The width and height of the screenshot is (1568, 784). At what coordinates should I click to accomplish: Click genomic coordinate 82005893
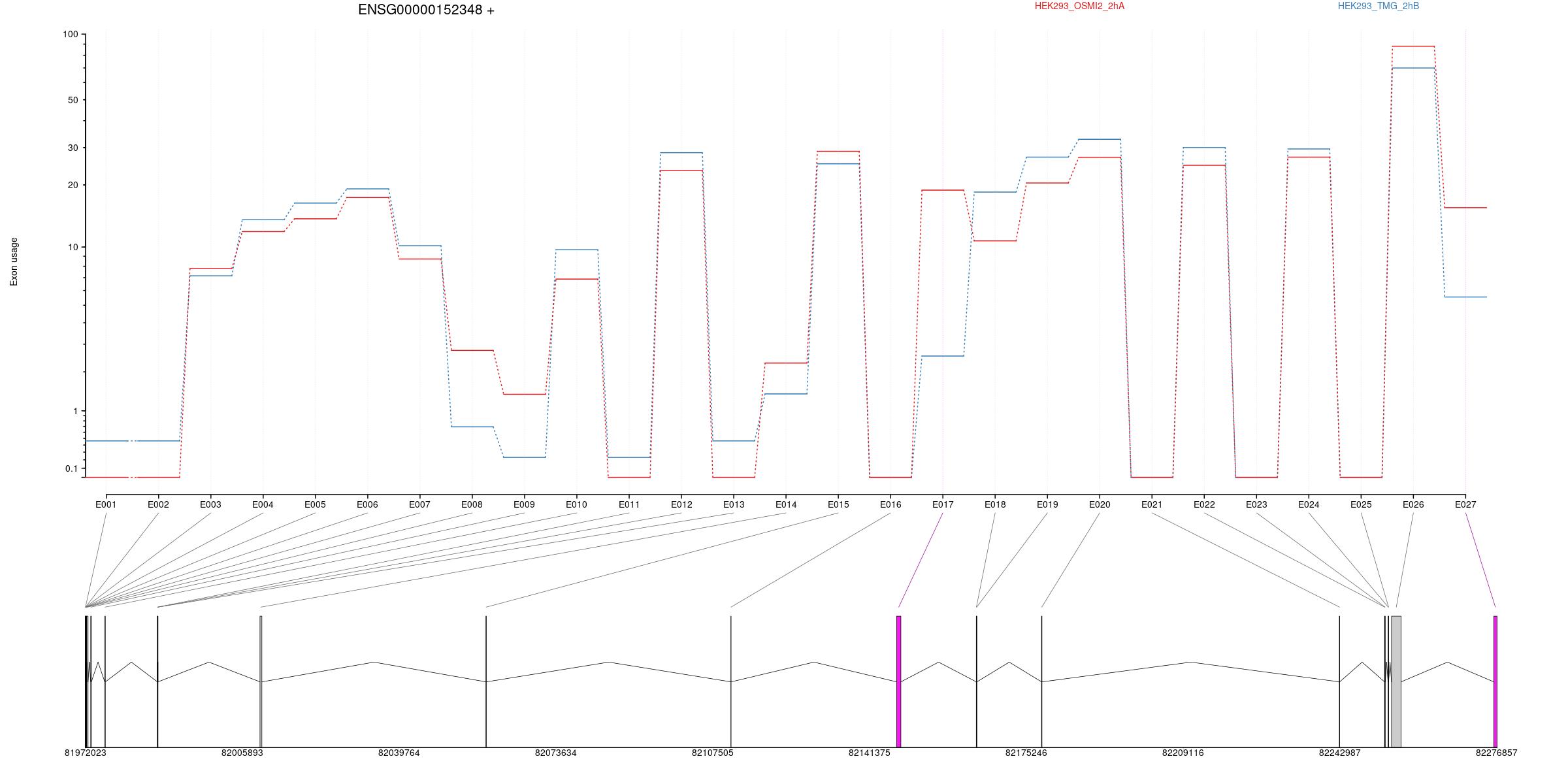pos(242,753)
